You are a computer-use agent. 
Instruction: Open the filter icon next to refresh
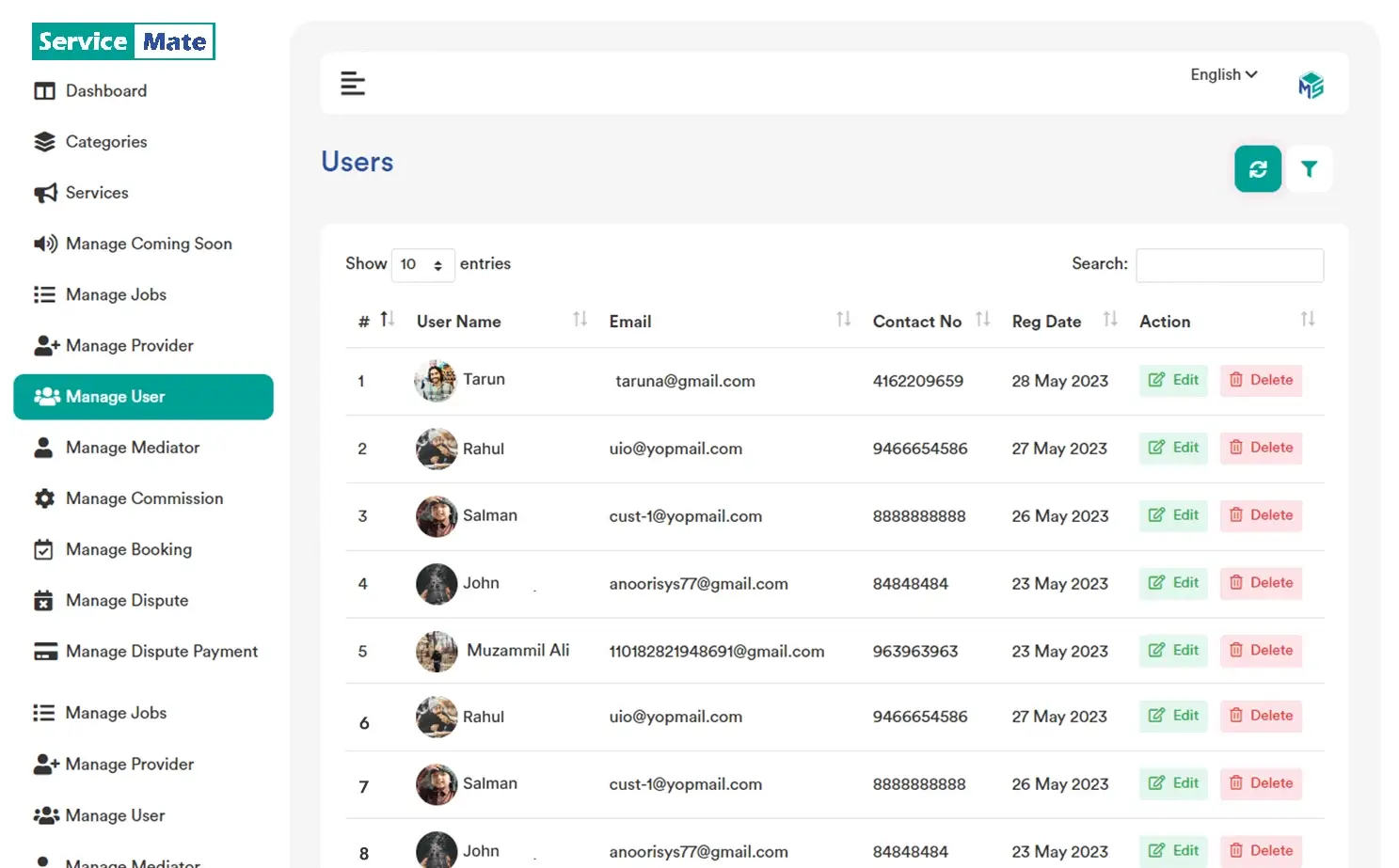tap(1310, 169)
